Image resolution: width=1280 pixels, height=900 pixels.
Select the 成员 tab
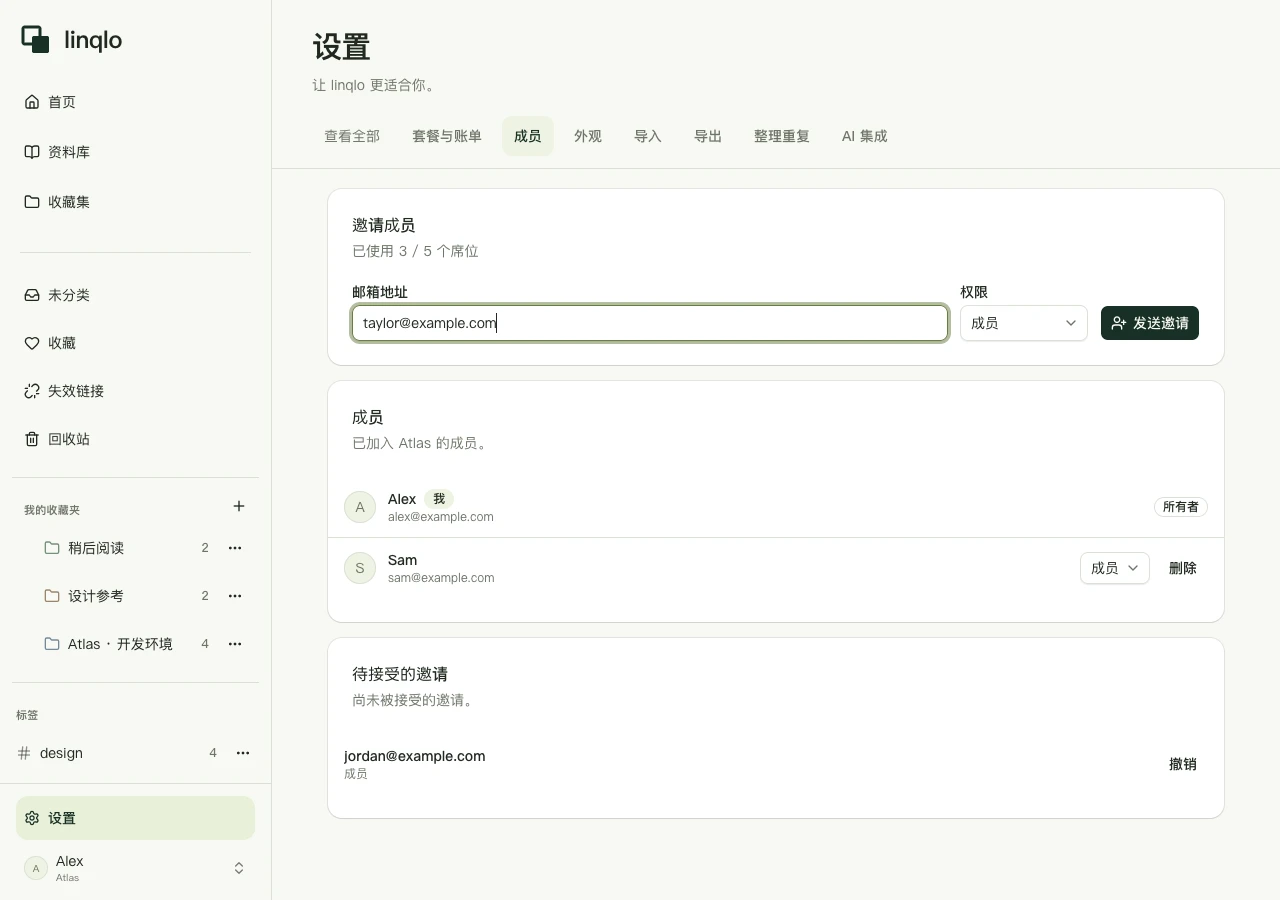coord(528,136)
